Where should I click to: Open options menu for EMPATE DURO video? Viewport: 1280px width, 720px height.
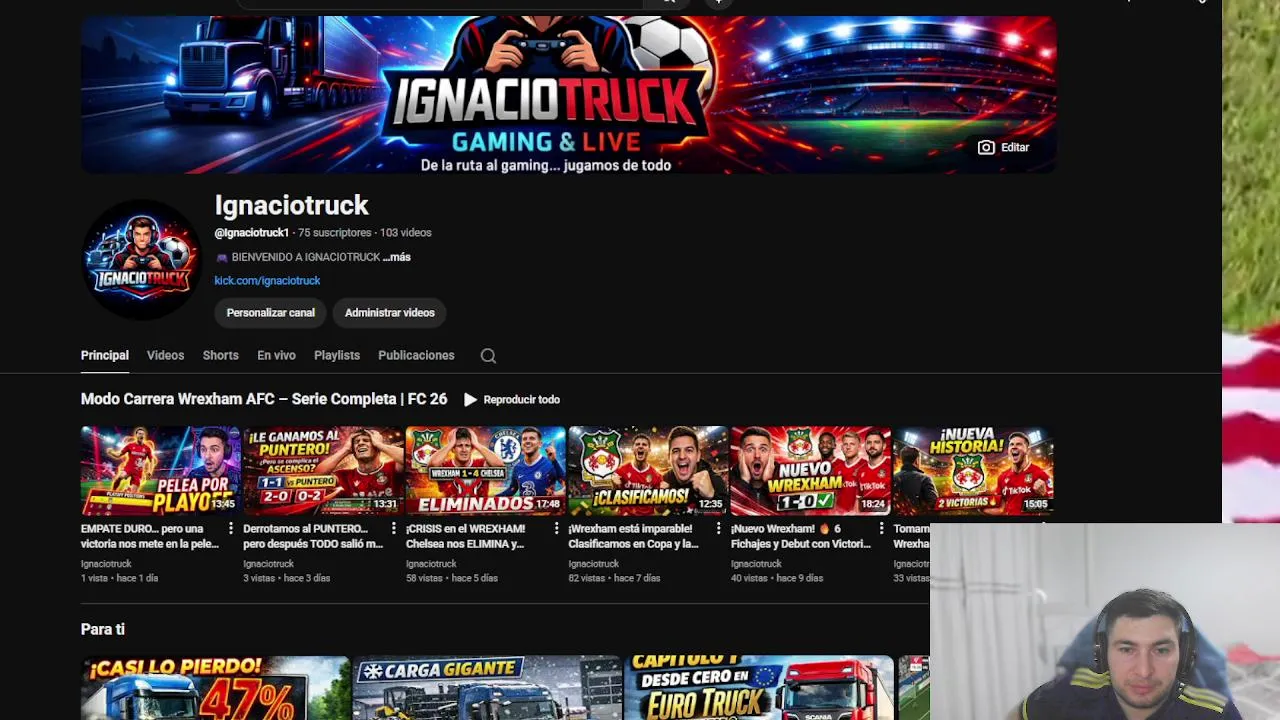point(231,529)
